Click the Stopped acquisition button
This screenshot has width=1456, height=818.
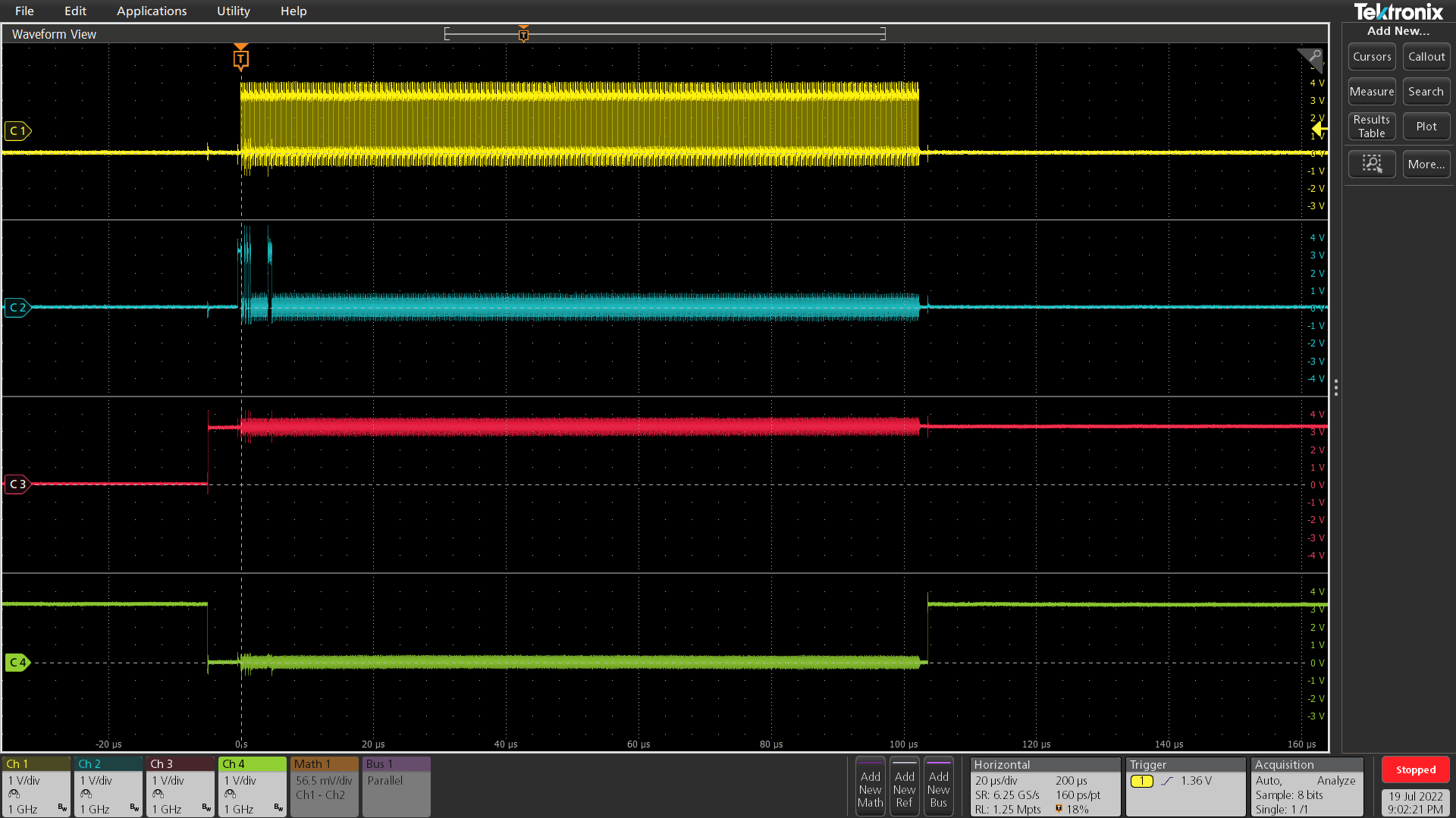click(x=1415, y=769)
